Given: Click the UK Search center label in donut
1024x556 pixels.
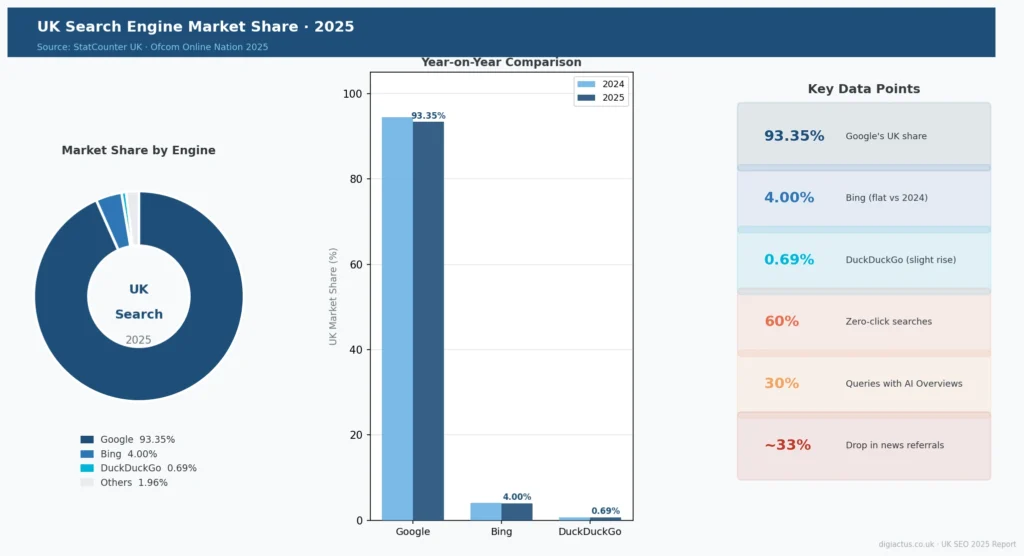Looking at the screenshot, I should click(x=138, y=302).
